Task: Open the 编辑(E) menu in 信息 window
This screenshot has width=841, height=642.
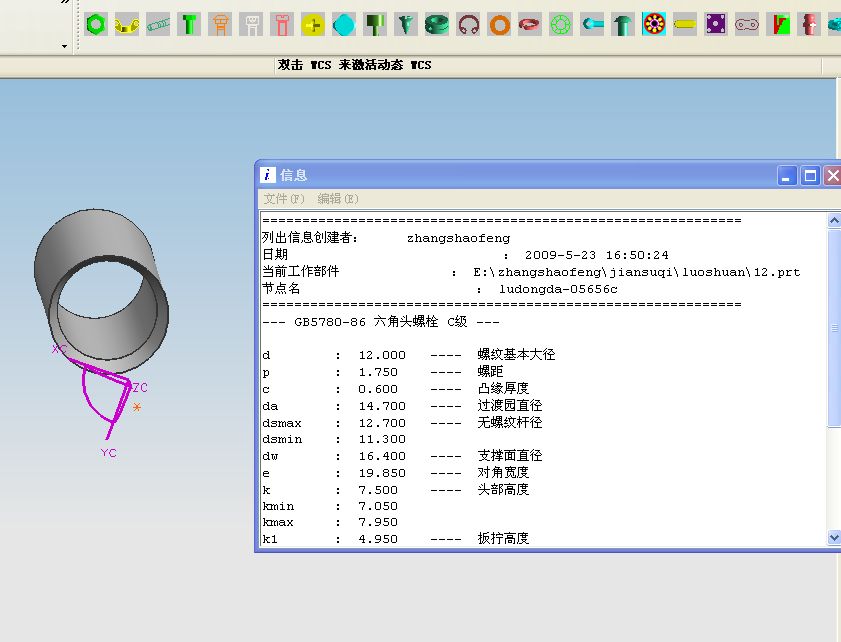Action: coord(338,199)
